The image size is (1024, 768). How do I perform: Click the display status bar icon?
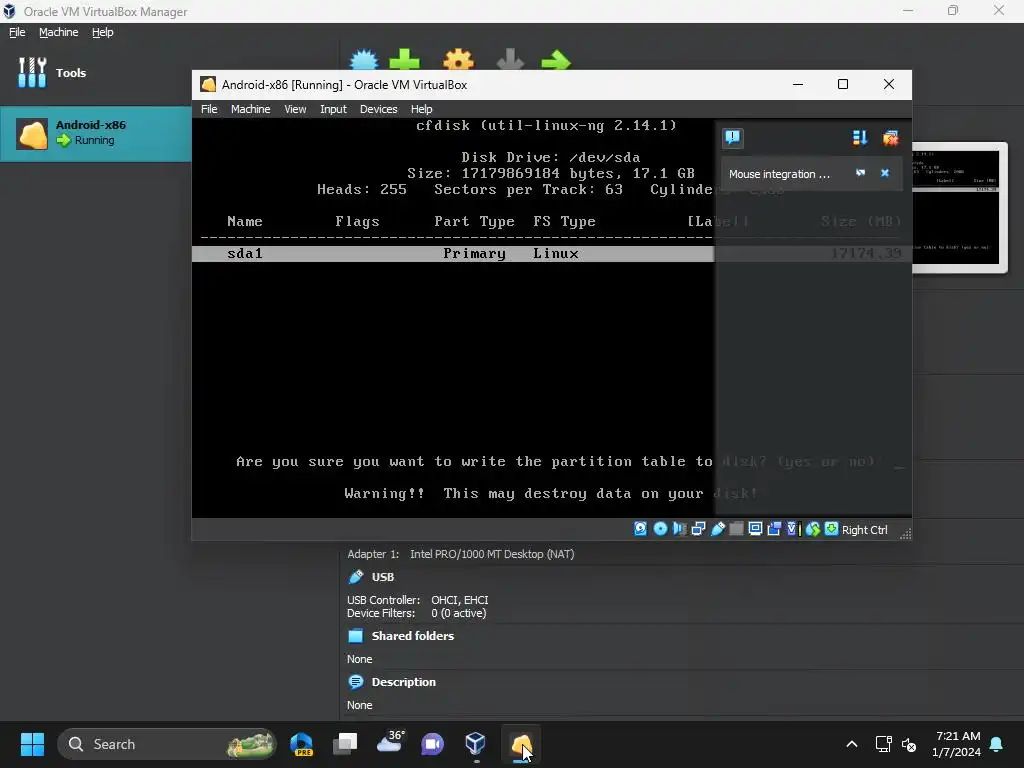click(x=755, y=529)
